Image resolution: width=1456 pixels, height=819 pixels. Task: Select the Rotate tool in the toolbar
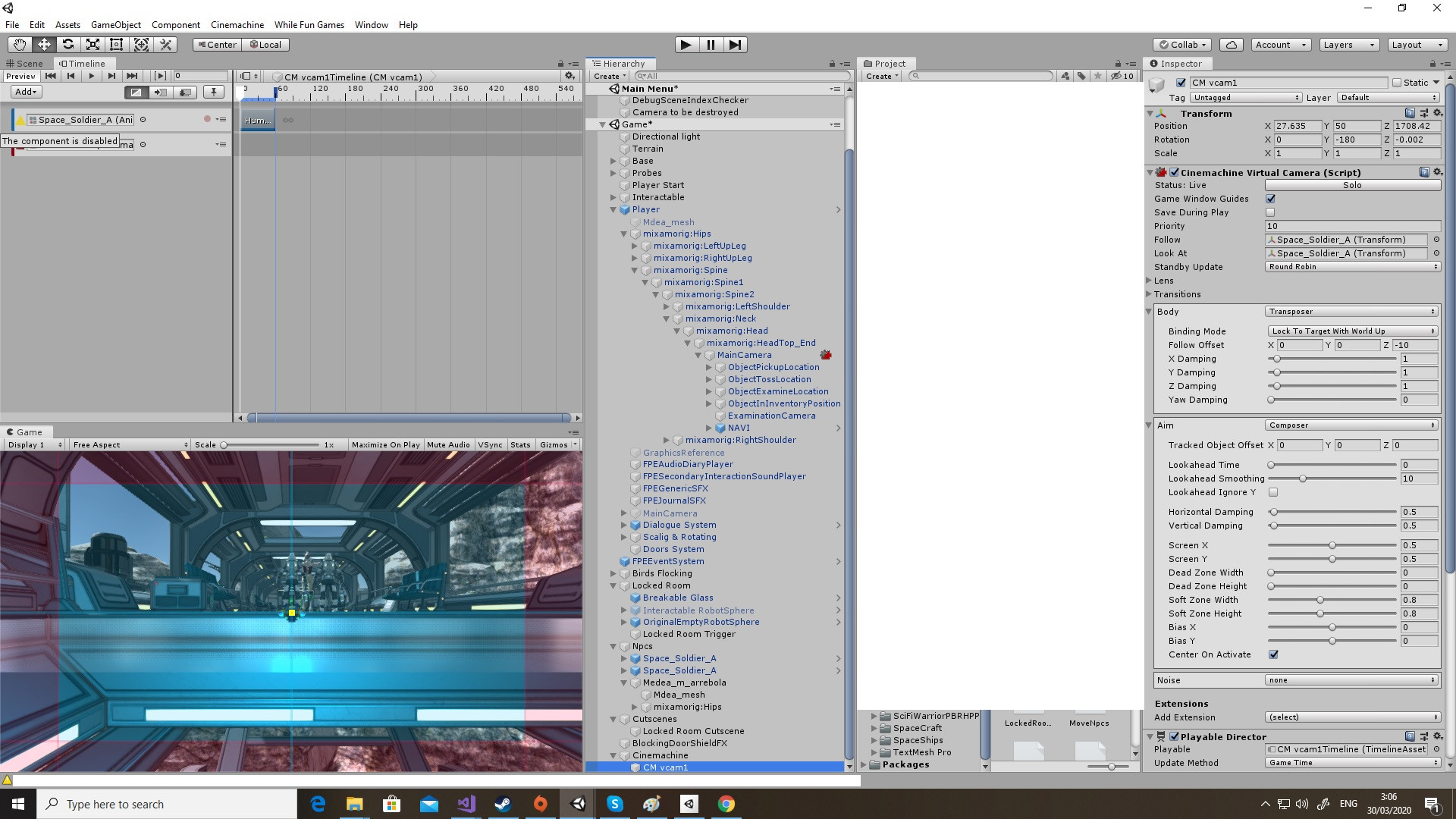(67, 45)
